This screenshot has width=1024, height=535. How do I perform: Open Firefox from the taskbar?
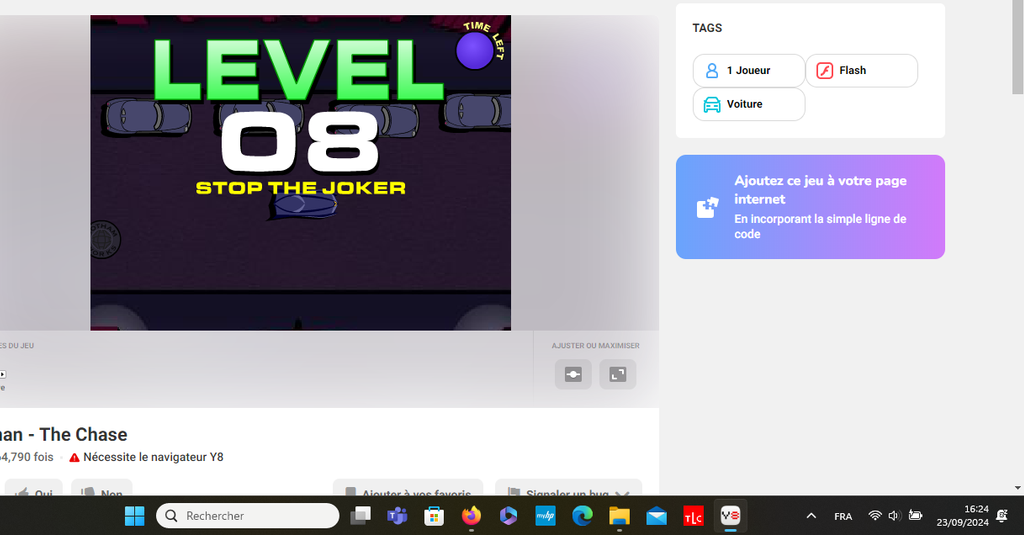tap(471, 516)
